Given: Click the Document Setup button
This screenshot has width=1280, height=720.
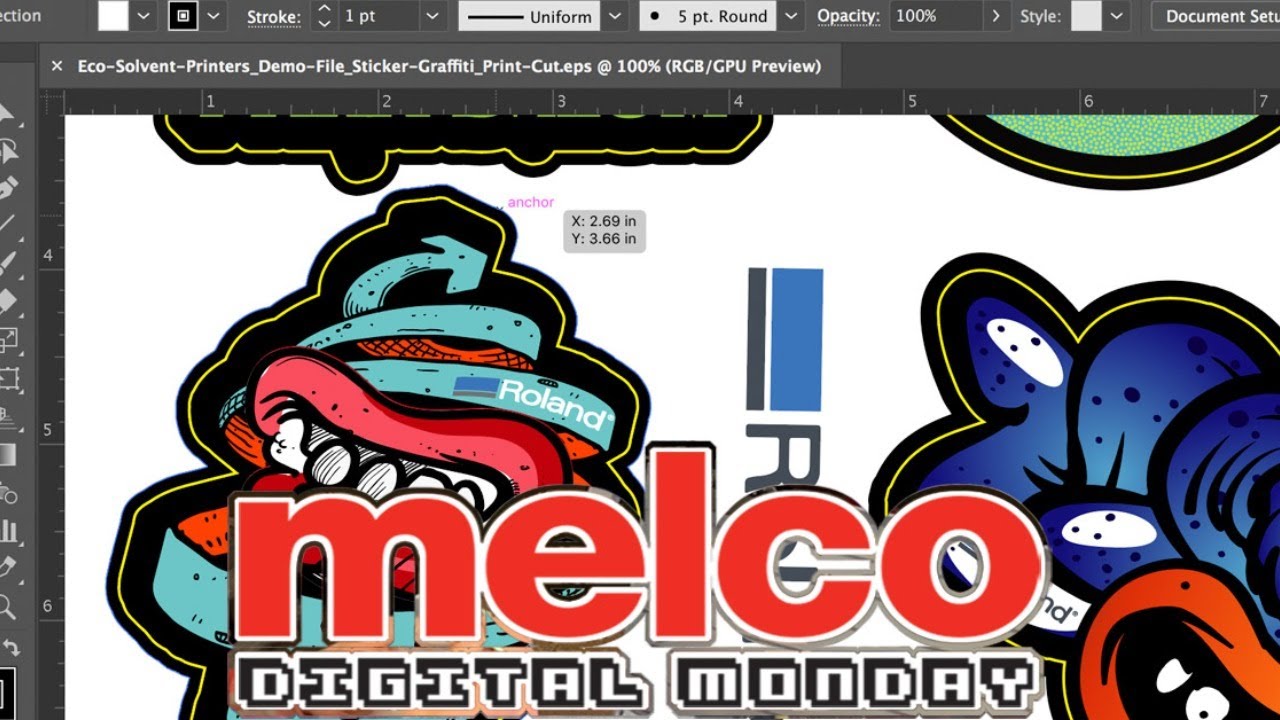Looking at the screenshot, I should [x=1216, y=16].
